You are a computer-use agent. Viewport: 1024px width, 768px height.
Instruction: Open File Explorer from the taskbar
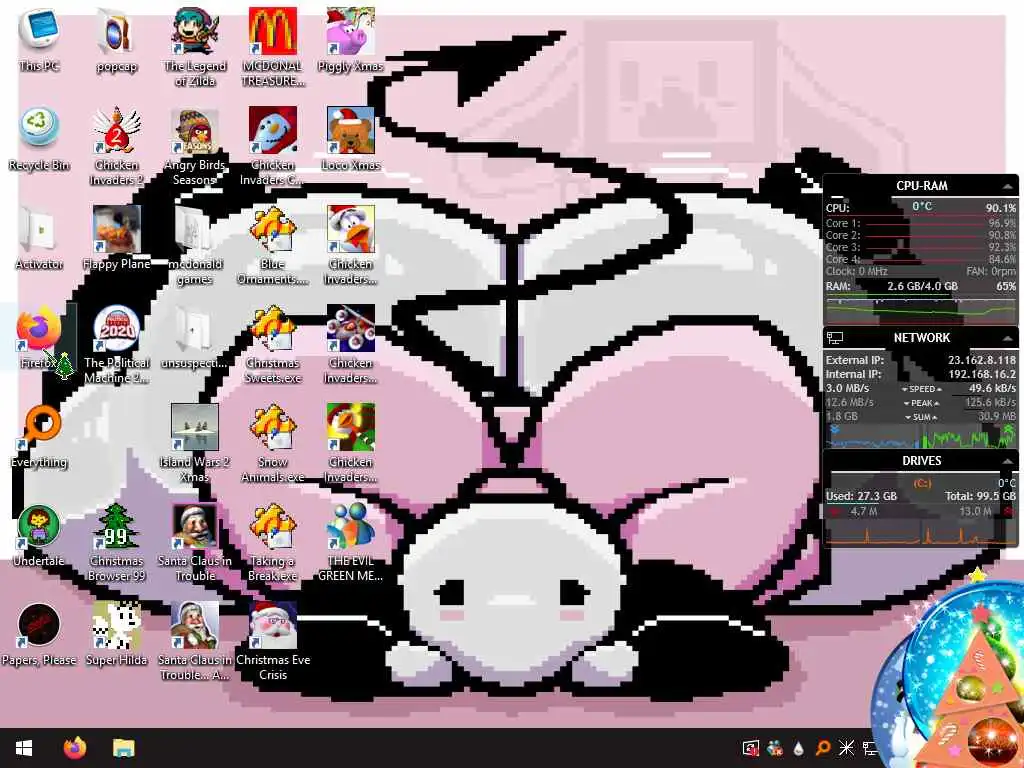123,748
